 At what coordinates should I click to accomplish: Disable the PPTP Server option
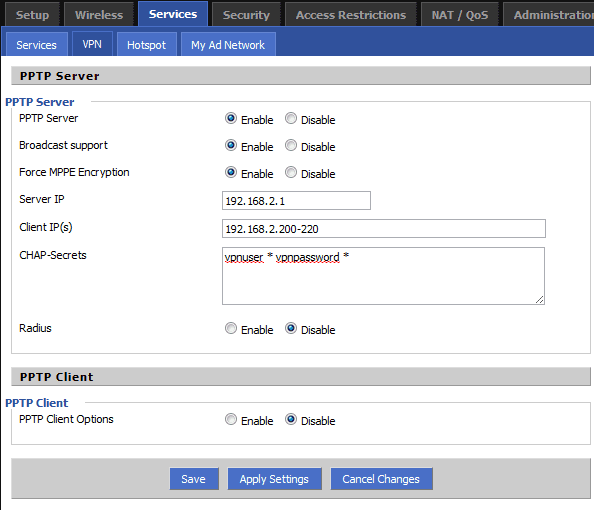click(x=291, y=119)
